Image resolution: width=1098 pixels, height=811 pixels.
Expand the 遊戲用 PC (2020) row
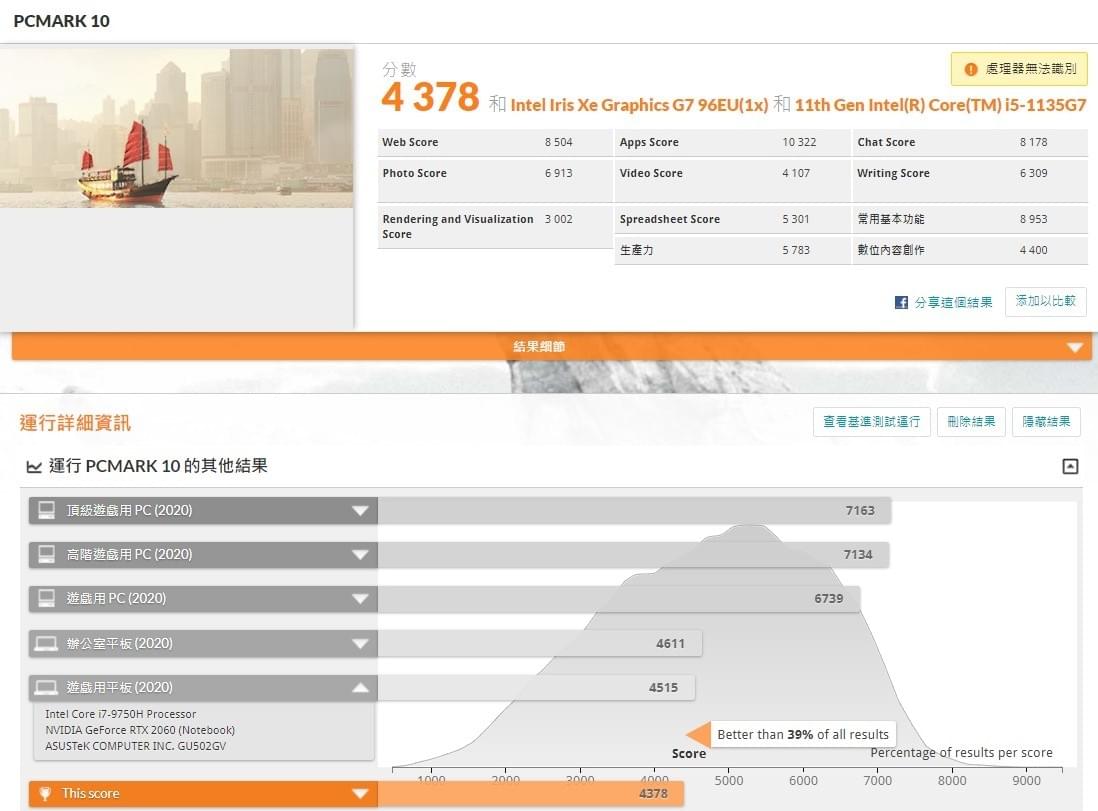click(360, 599)
